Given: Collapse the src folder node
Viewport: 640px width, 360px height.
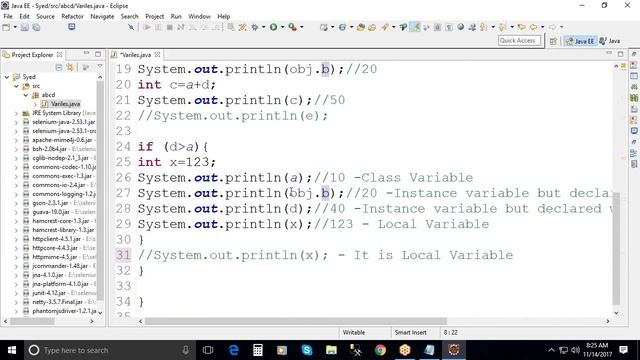Looking at the screenshot, I should coord(16,86).
